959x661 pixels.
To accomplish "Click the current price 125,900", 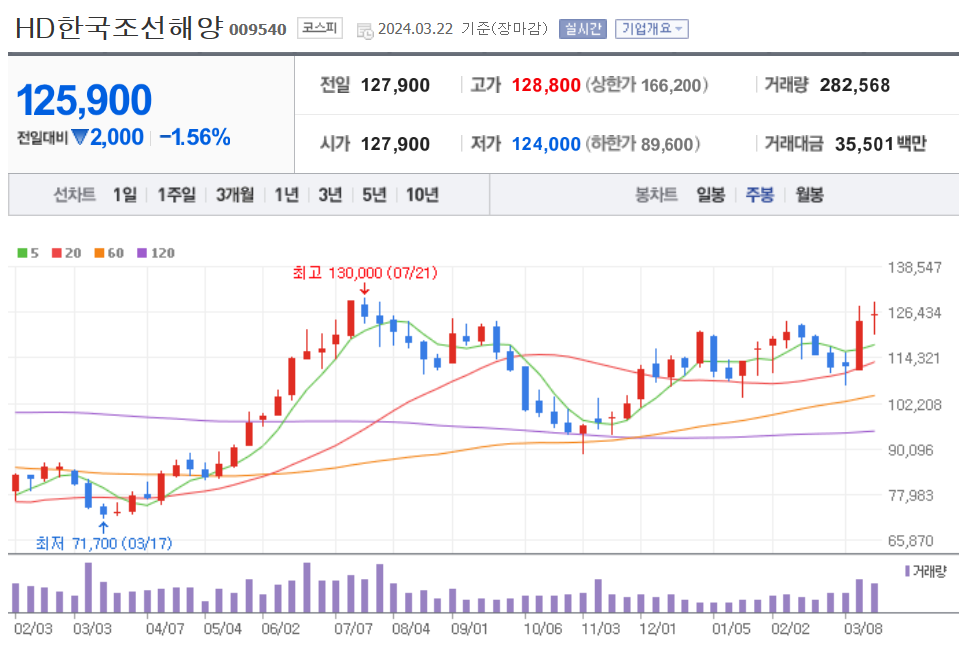I will pos(84,100).
